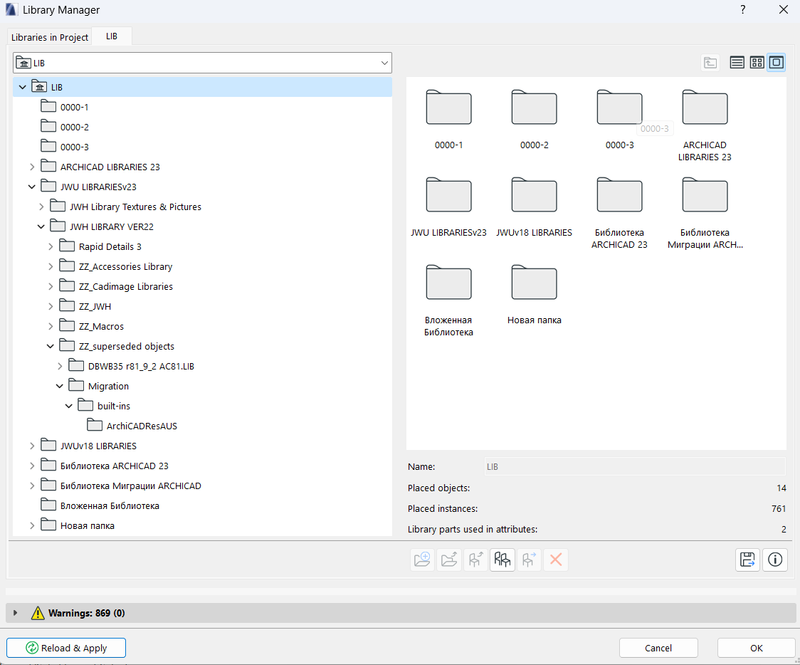Click the Cancel button

point(658,648)
